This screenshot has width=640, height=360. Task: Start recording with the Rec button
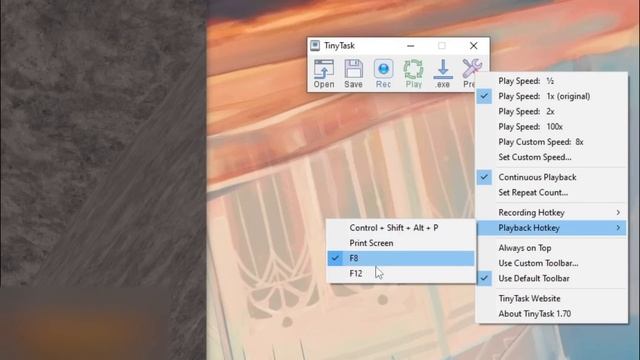point(383,73)
